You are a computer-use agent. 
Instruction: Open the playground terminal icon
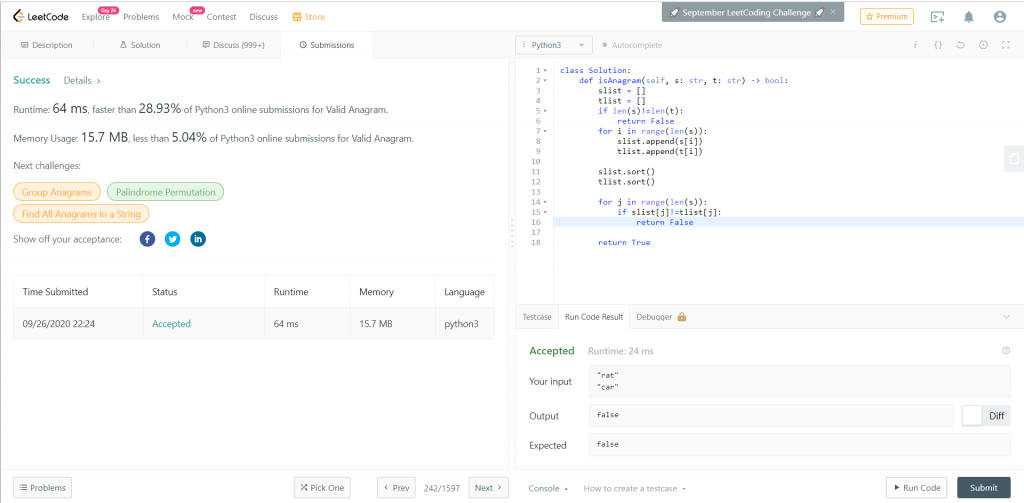[x=937, y=17]
